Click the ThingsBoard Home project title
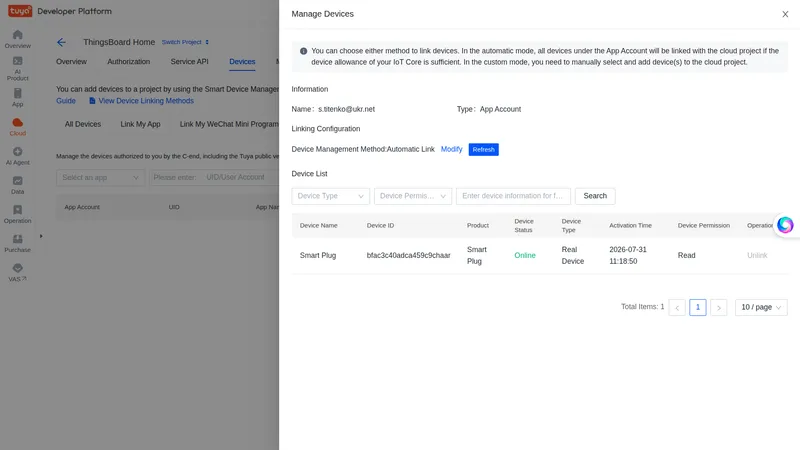 pyautogui.click(x=119, y=42)
